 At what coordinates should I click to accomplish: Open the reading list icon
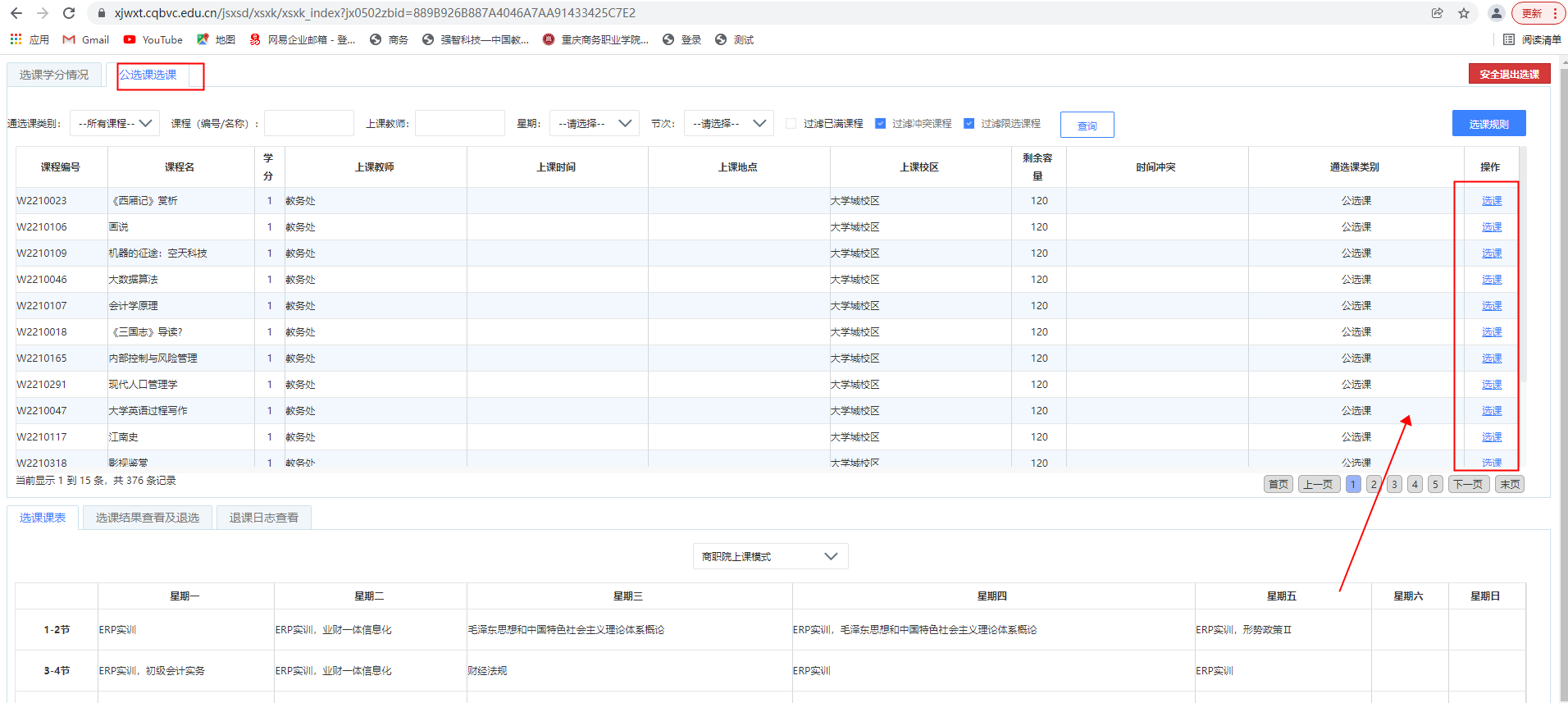(1509, 39)
